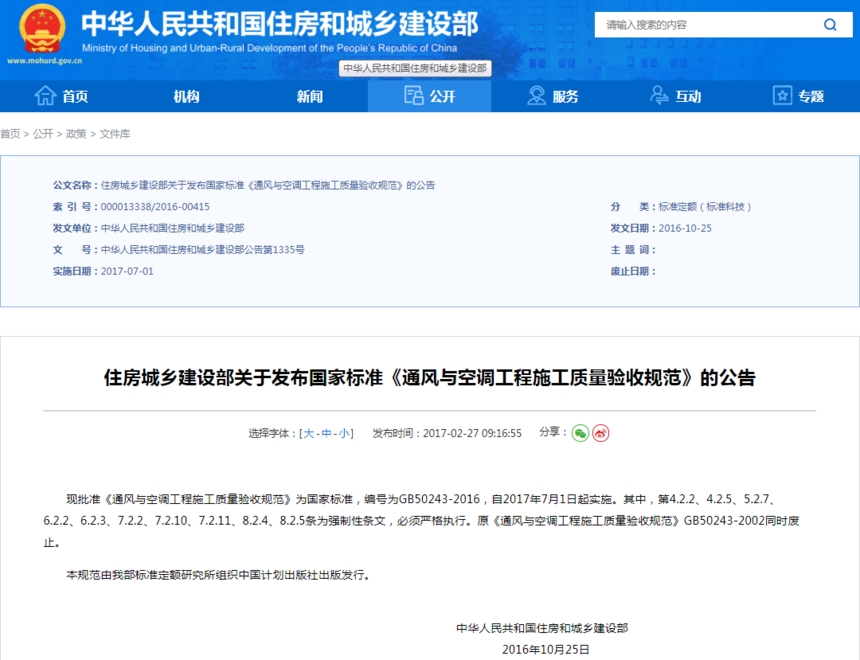The width and height of the screenshot is (860, 660).
Task: Go to 首页 label in navigation bar
Action: click(x=75, y=97)
